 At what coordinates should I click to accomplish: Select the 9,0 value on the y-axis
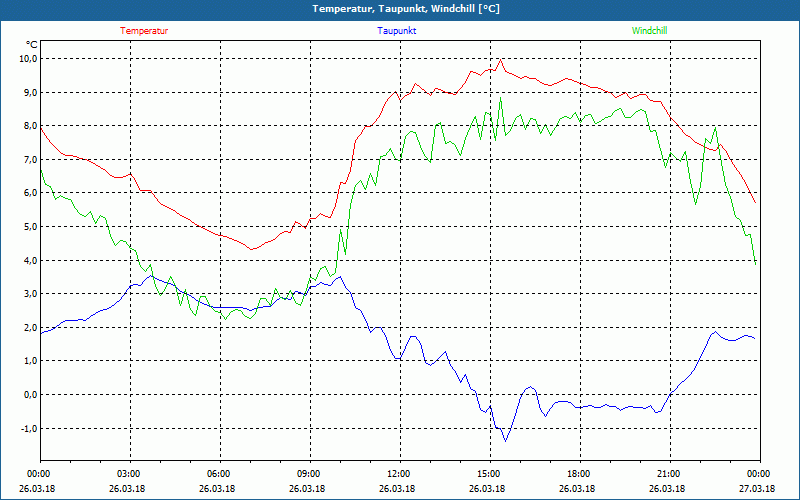tap(30, 92)
